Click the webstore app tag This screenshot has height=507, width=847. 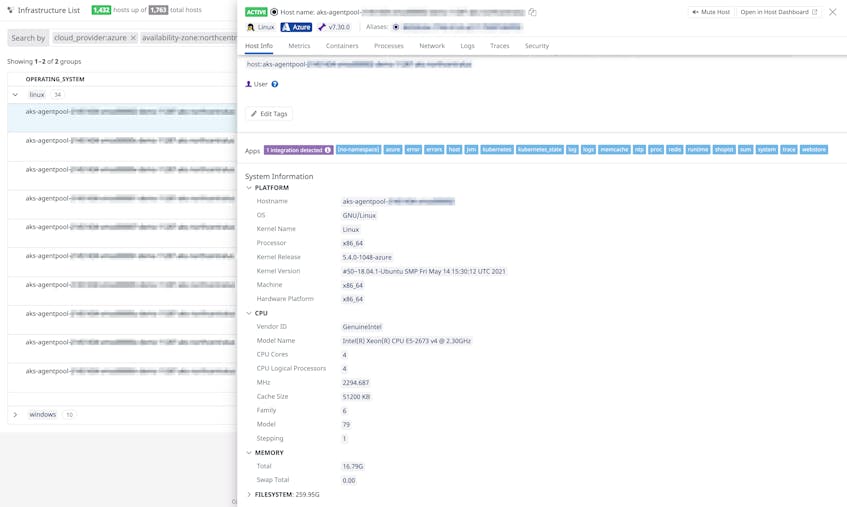click(814, 150)
